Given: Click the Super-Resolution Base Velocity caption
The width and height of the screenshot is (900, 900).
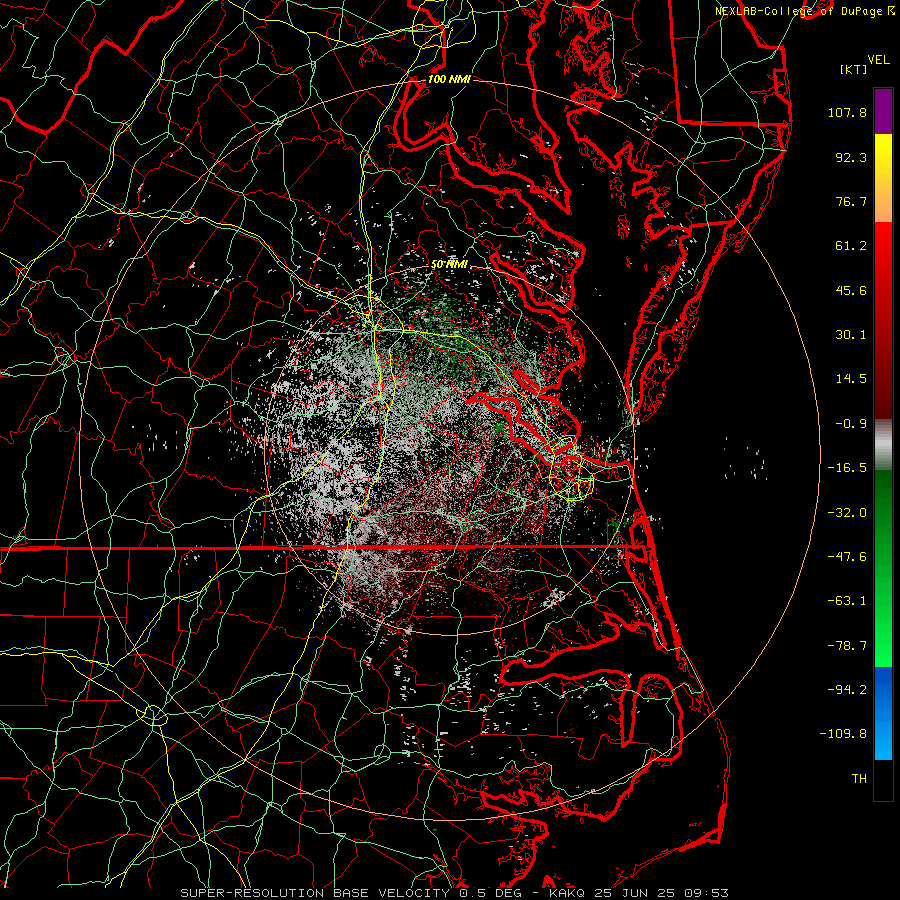Looking at the screenshot, I should pyautogui.click(x=455, y=893).
